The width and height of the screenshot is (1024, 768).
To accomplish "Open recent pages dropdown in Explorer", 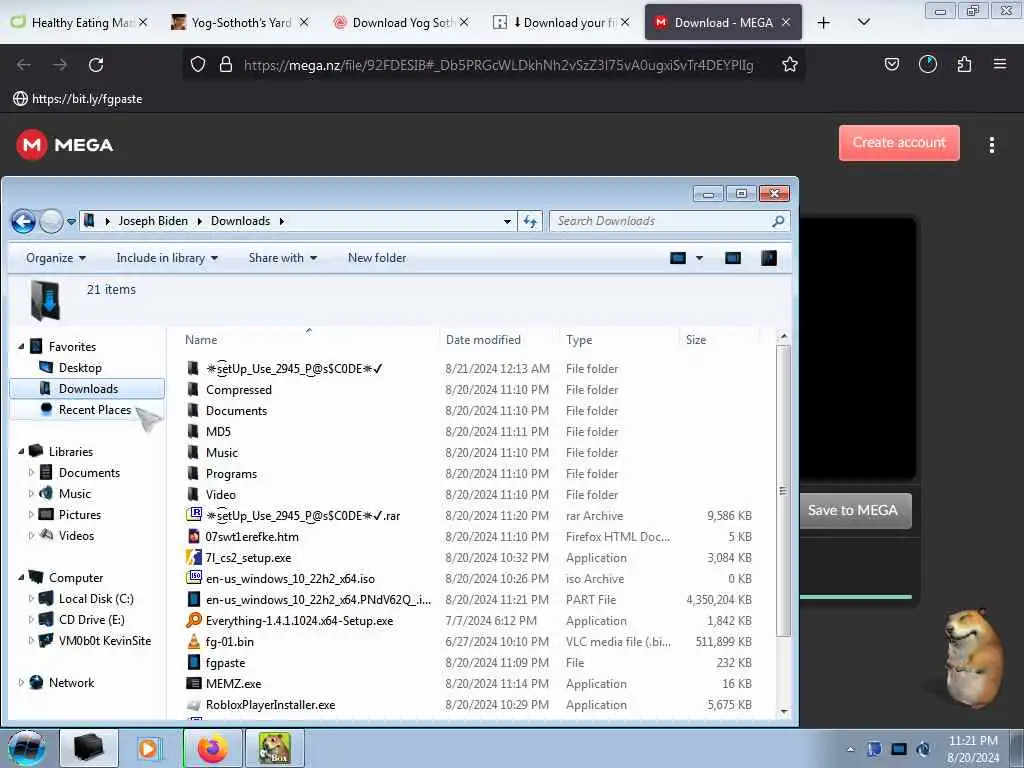I will 71,221.
